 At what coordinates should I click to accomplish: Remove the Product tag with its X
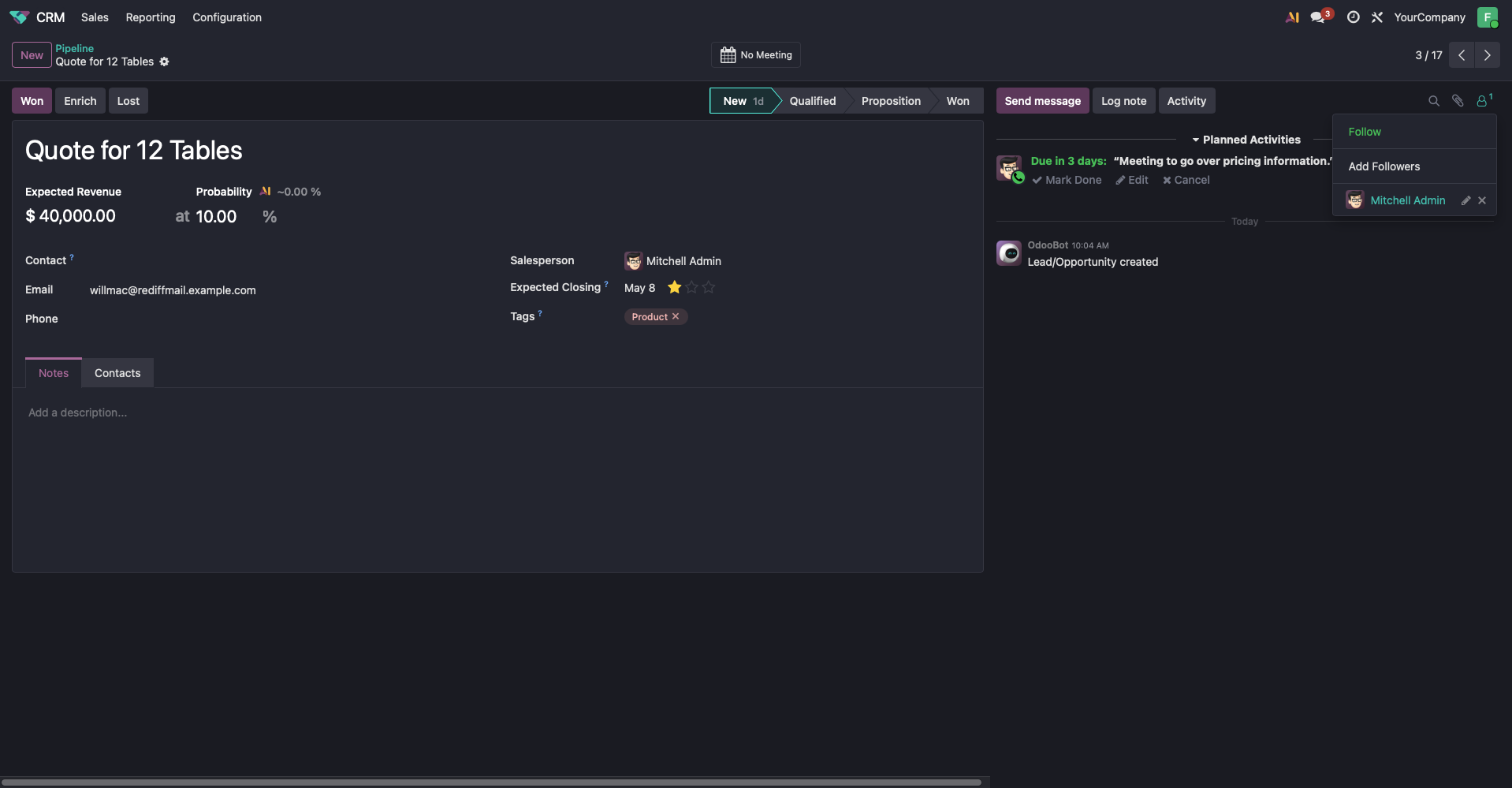(x=676, y=316)
